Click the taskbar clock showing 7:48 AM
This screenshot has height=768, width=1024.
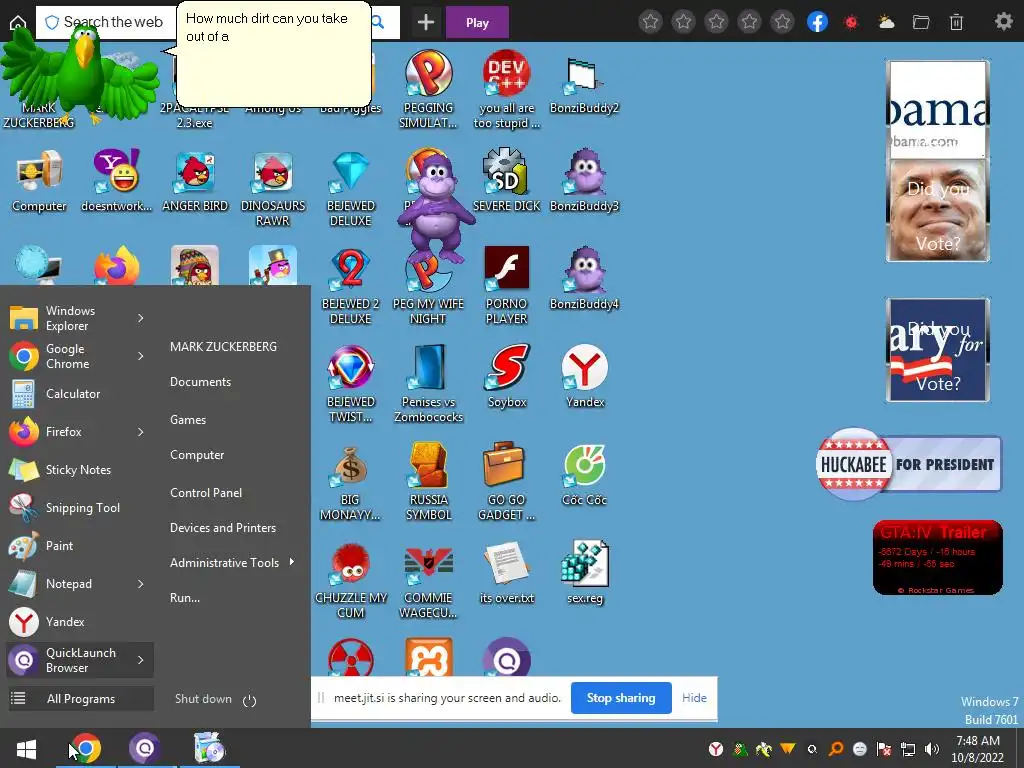pyautogui.click(x=978, y=749)
